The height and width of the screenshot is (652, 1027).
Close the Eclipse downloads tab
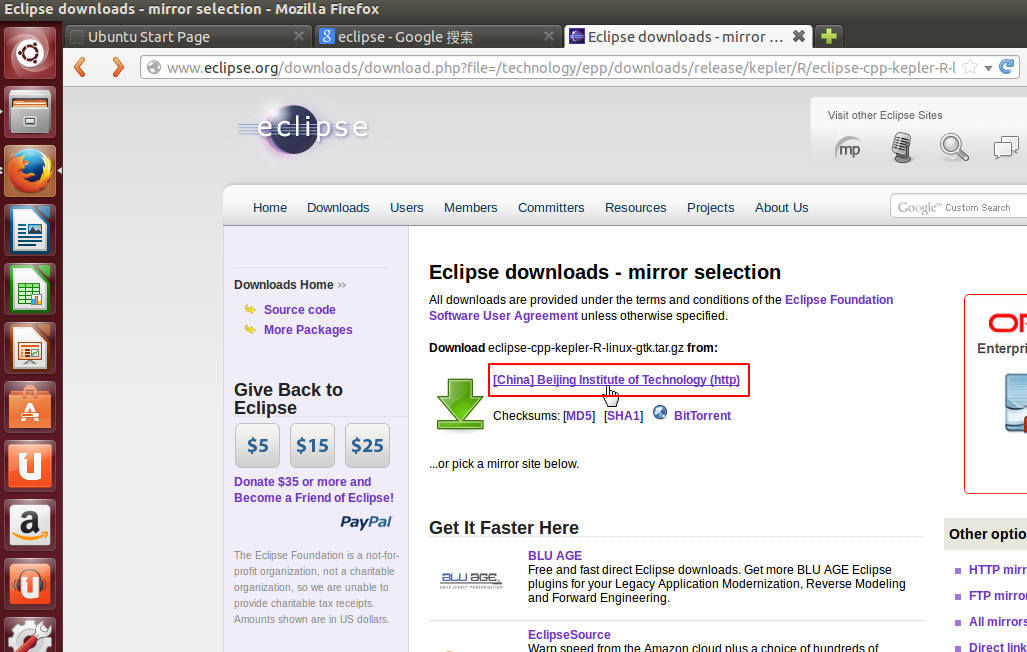pyautogui.click(x=799, y=36)
